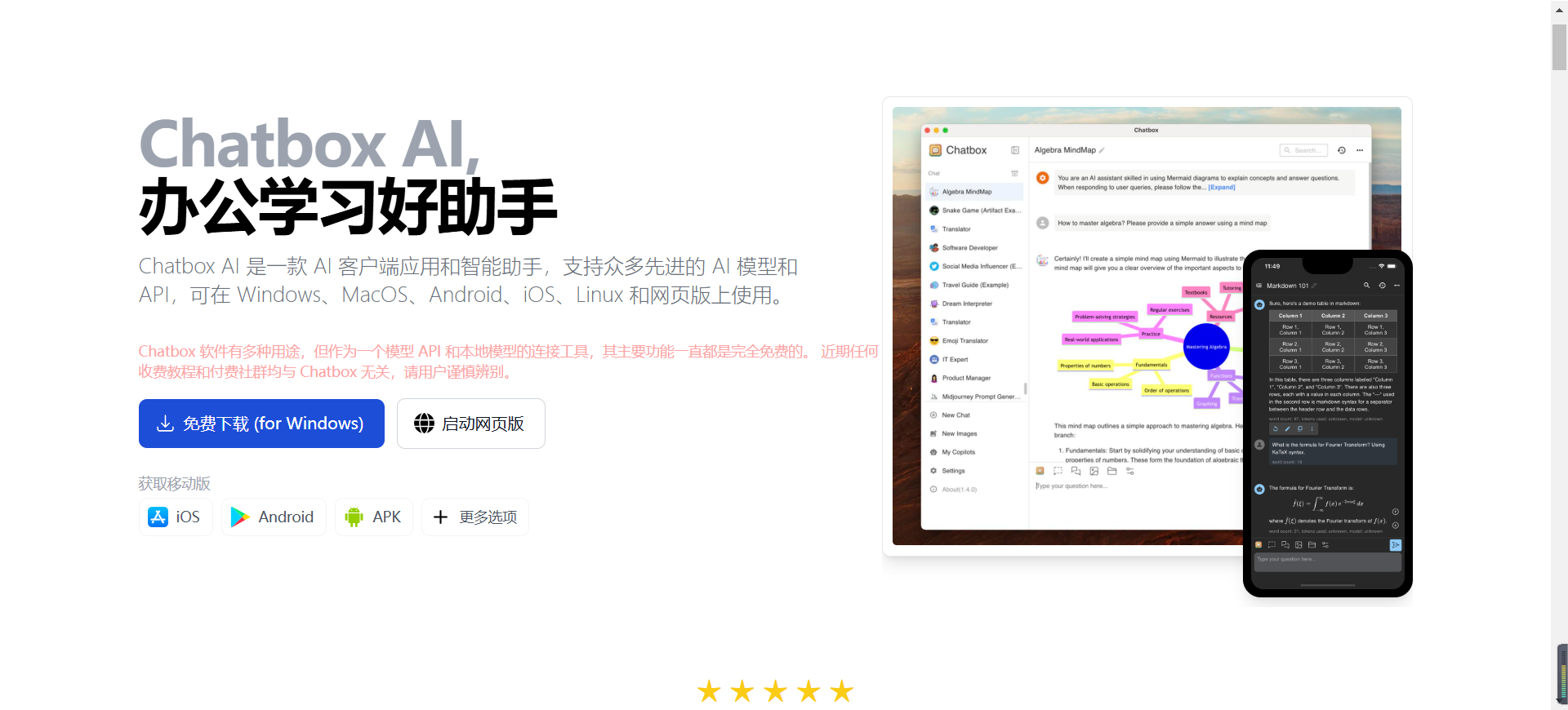The height and width of the screenshot is (710, 1568).
Task: Click the folder icon in the desktop input toolbar
Action: pyautogui.click(x=1111, y=471)
